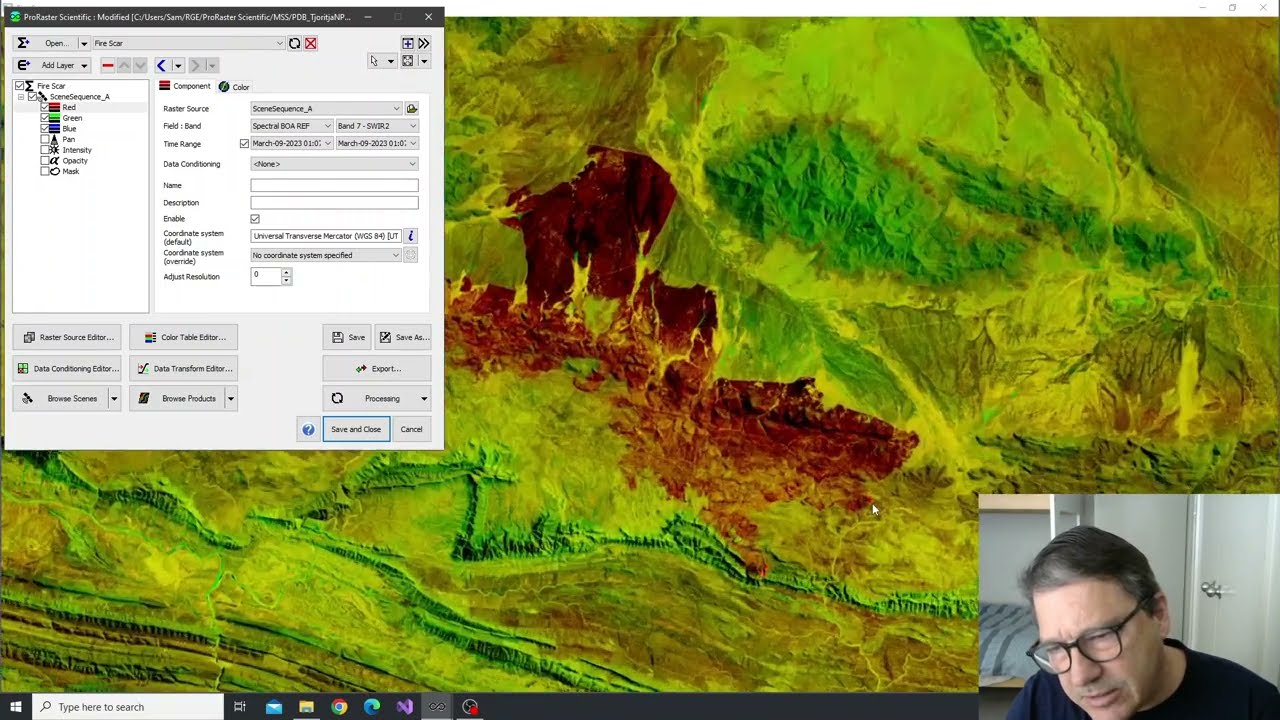
Task: Click the Save As... button
Action: coord(403,337)
